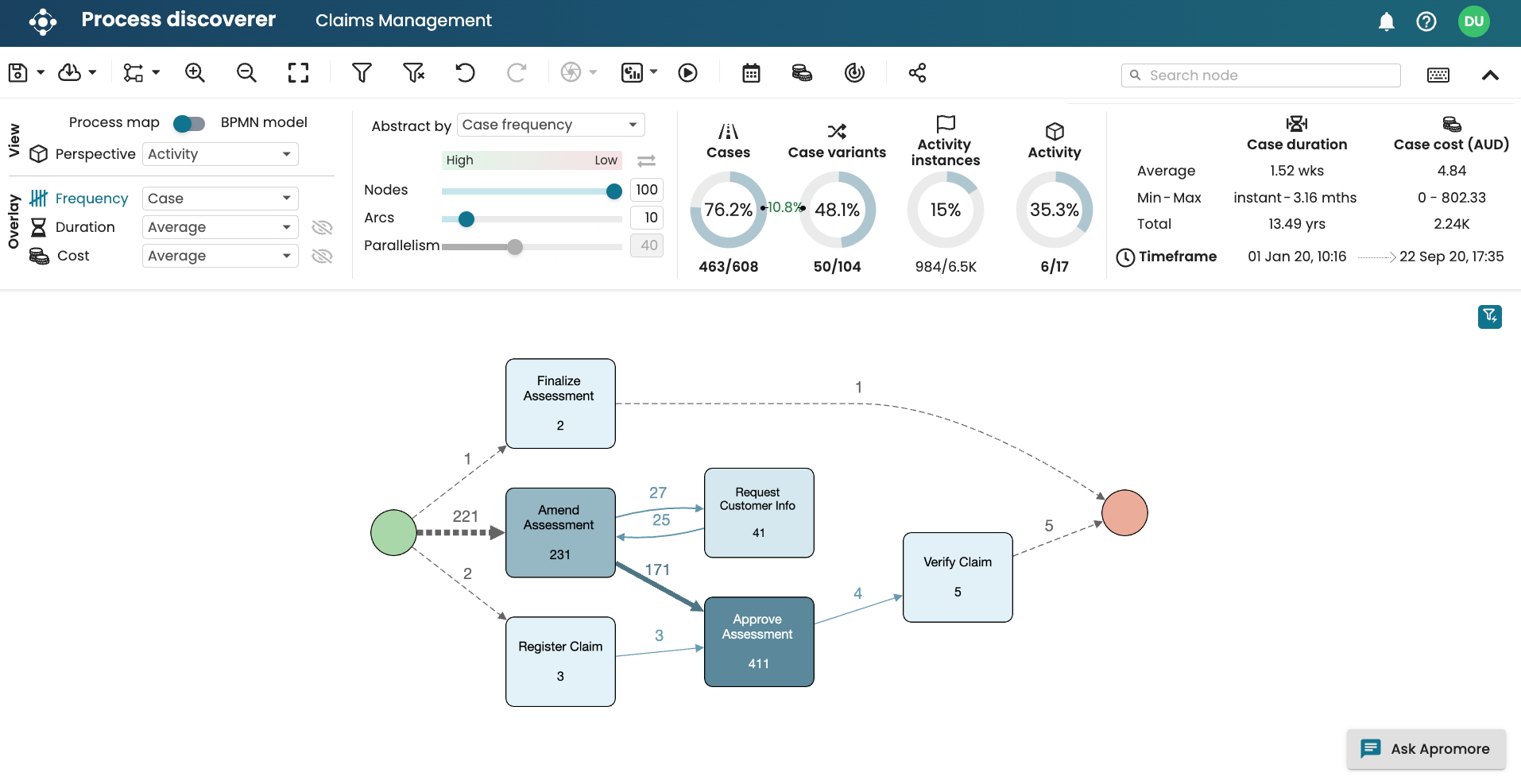
Task: Open the filter funnel icon
Action: click(362, 73)
